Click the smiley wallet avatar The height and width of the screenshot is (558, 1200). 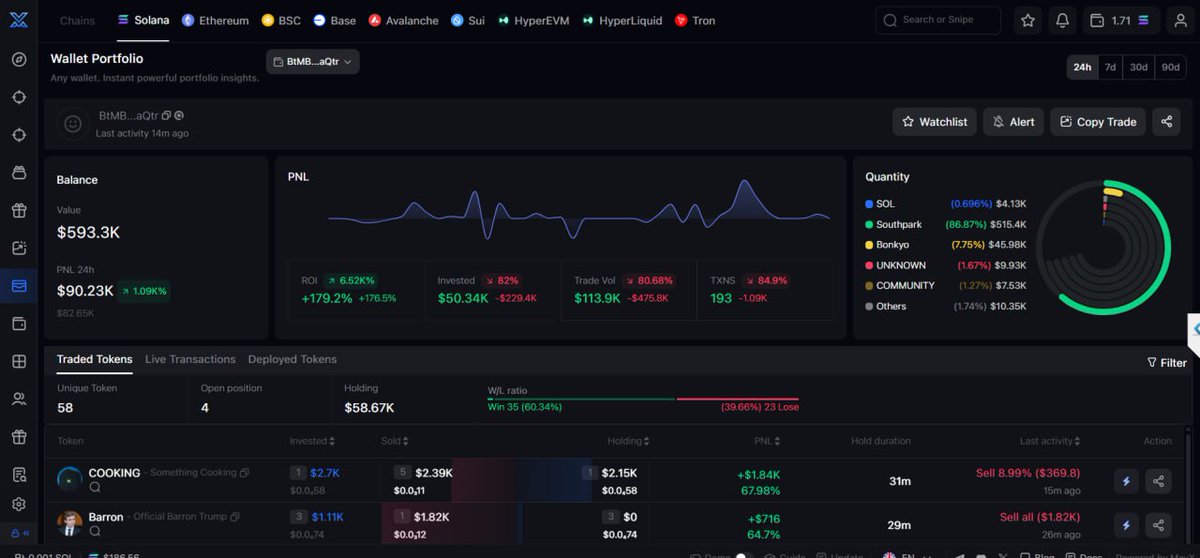click(72, 123)
